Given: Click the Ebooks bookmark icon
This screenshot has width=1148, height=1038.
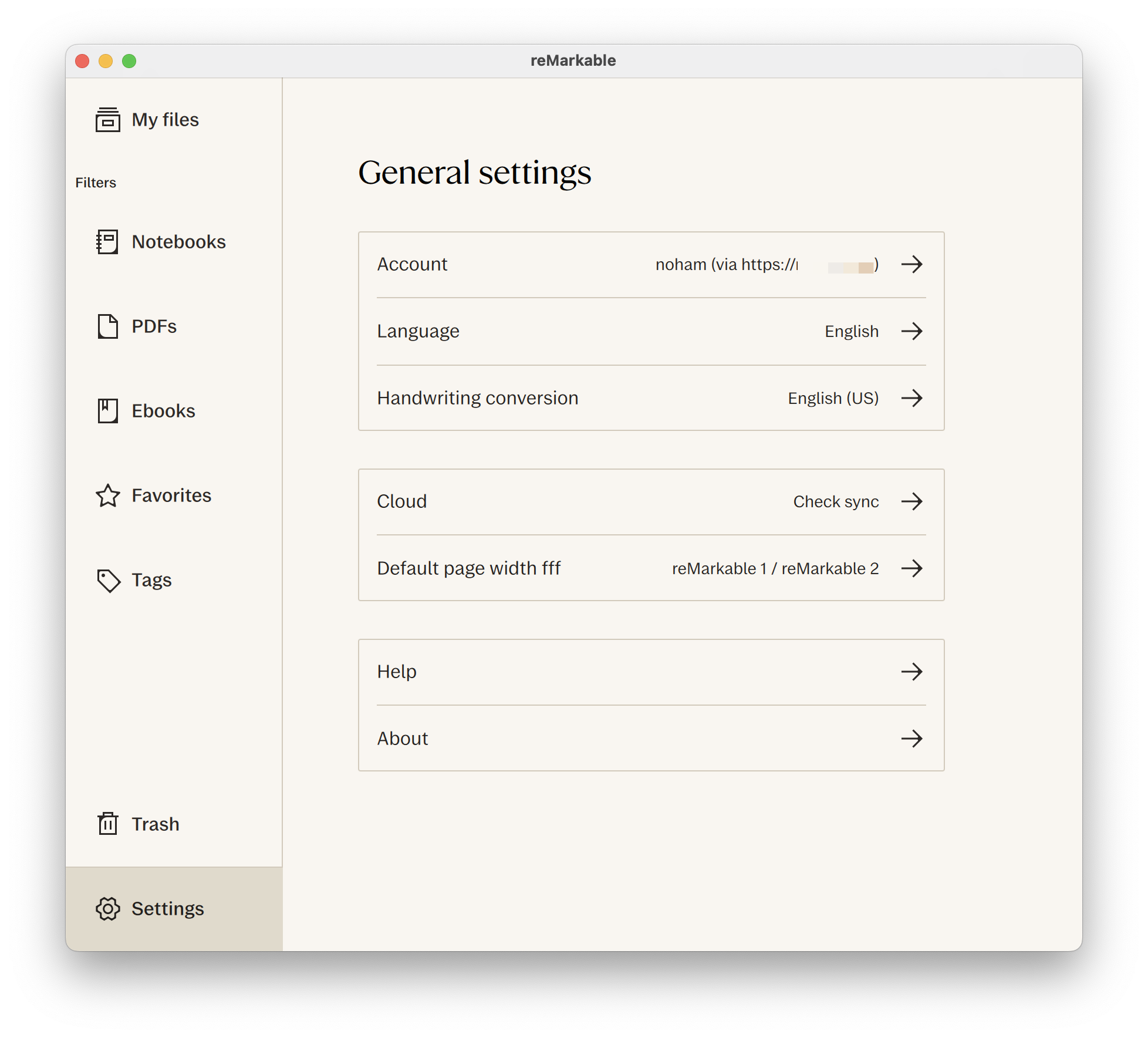Looking at the screenshot, I should pos(107,411).
